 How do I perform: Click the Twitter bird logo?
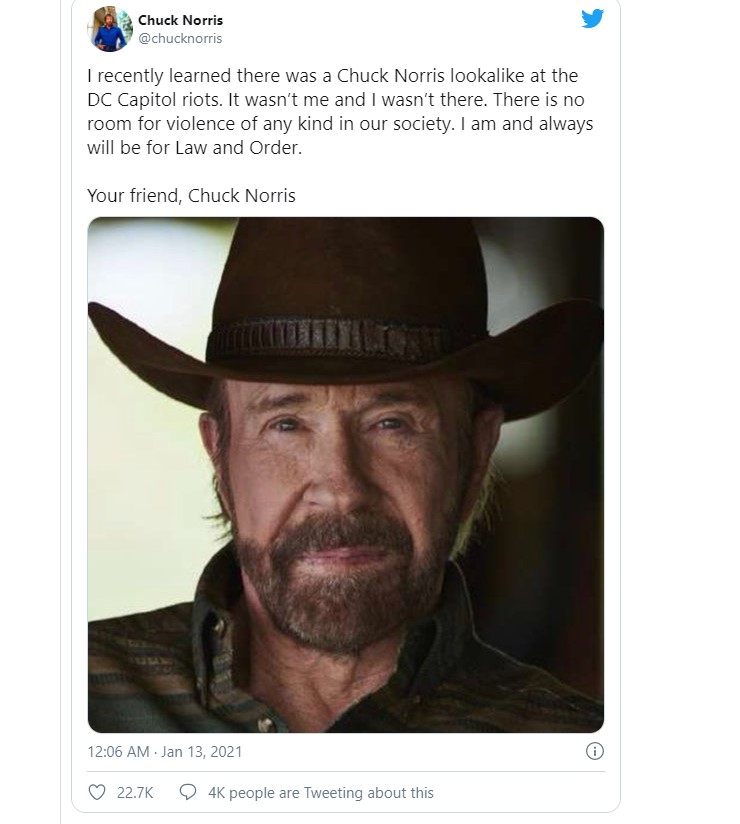tap(593, 19)
